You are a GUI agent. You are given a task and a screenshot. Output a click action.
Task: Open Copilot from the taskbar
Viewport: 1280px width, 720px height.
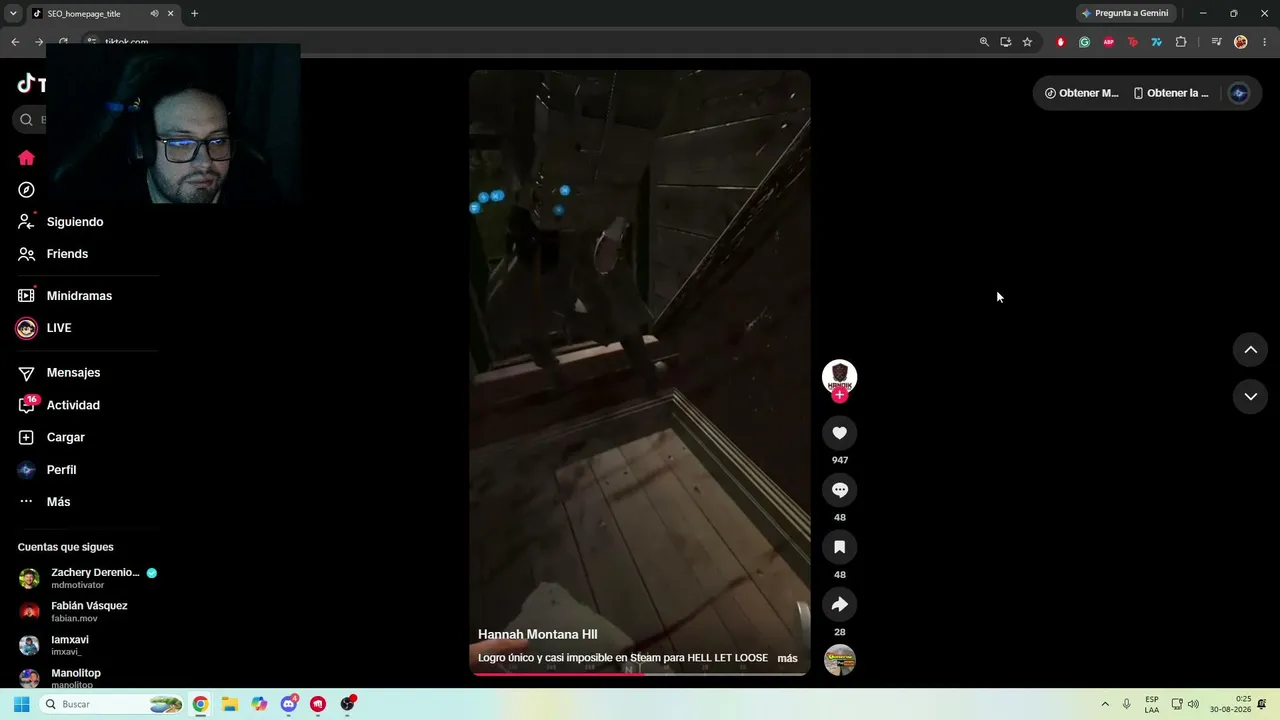tap(259, 704)
